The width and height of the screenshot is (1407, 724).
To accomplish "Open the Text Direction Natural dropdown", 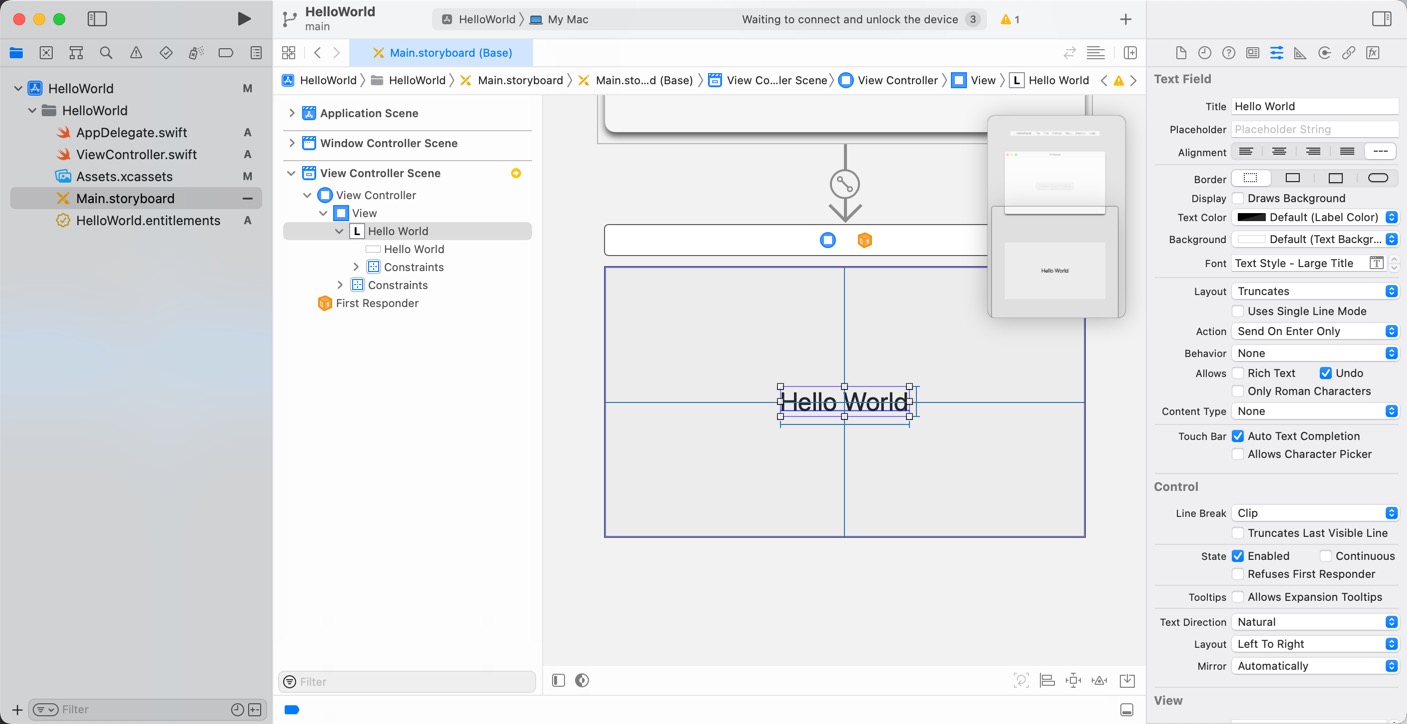I will pyautogui.click(x=1315, y=622).
